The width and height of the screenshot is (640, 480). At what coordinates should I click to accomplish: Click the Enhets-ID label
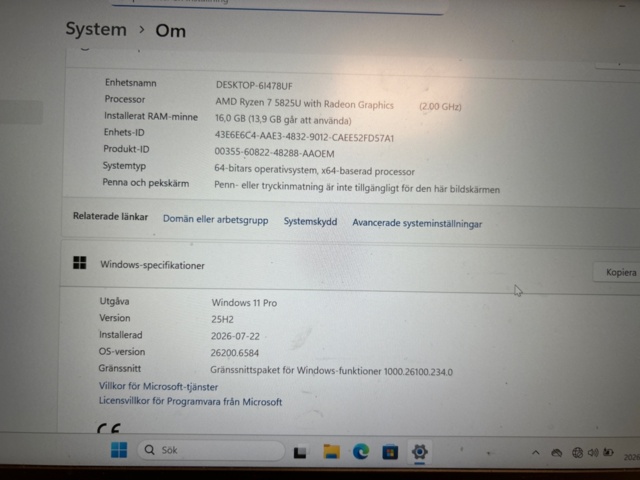point(124,133)
